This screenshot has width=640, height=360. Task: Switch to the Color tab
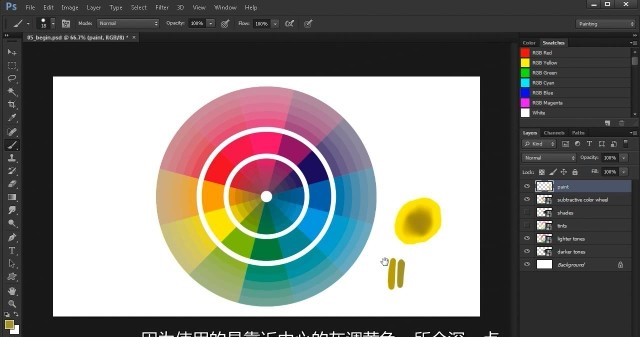(529, 43)
